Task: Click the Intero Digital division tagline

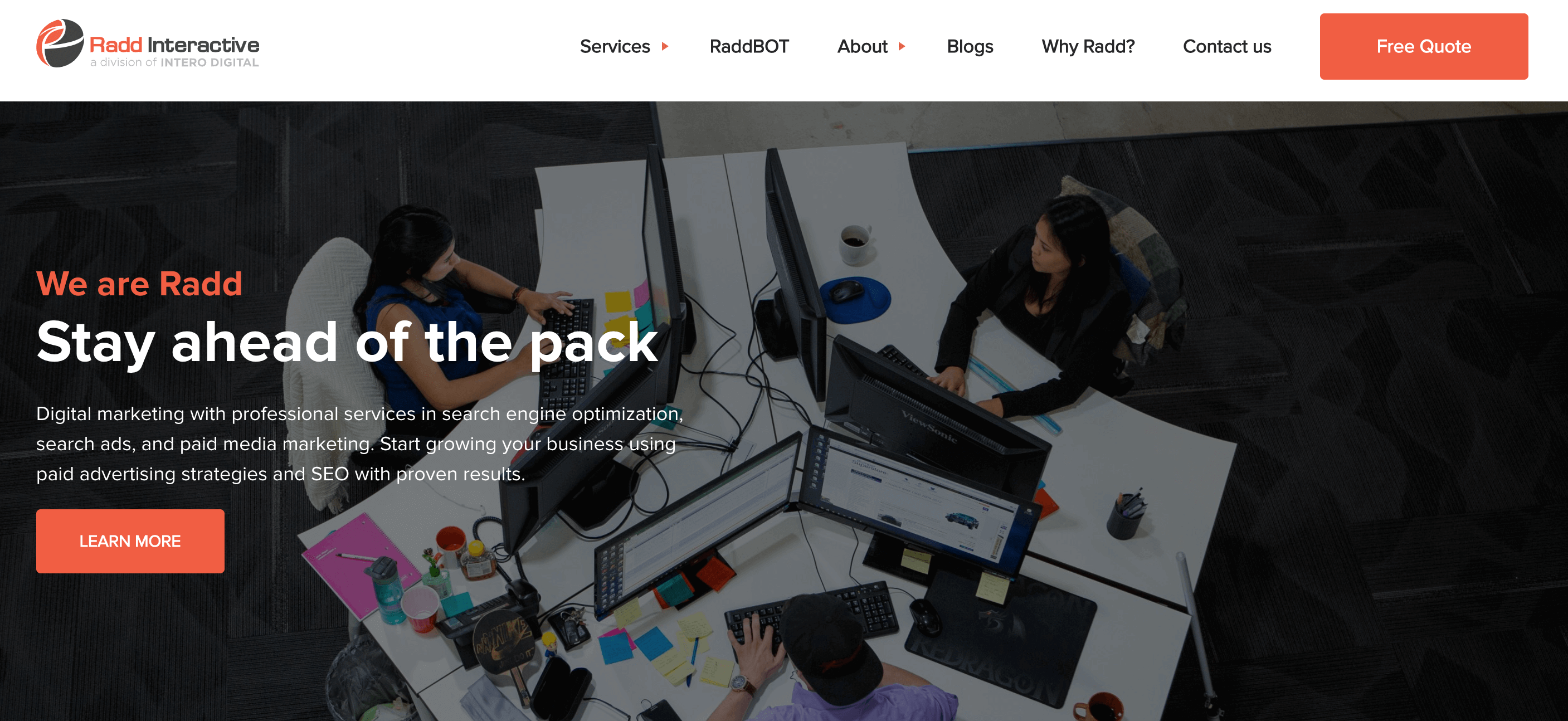Action: [x=174, y=62]
